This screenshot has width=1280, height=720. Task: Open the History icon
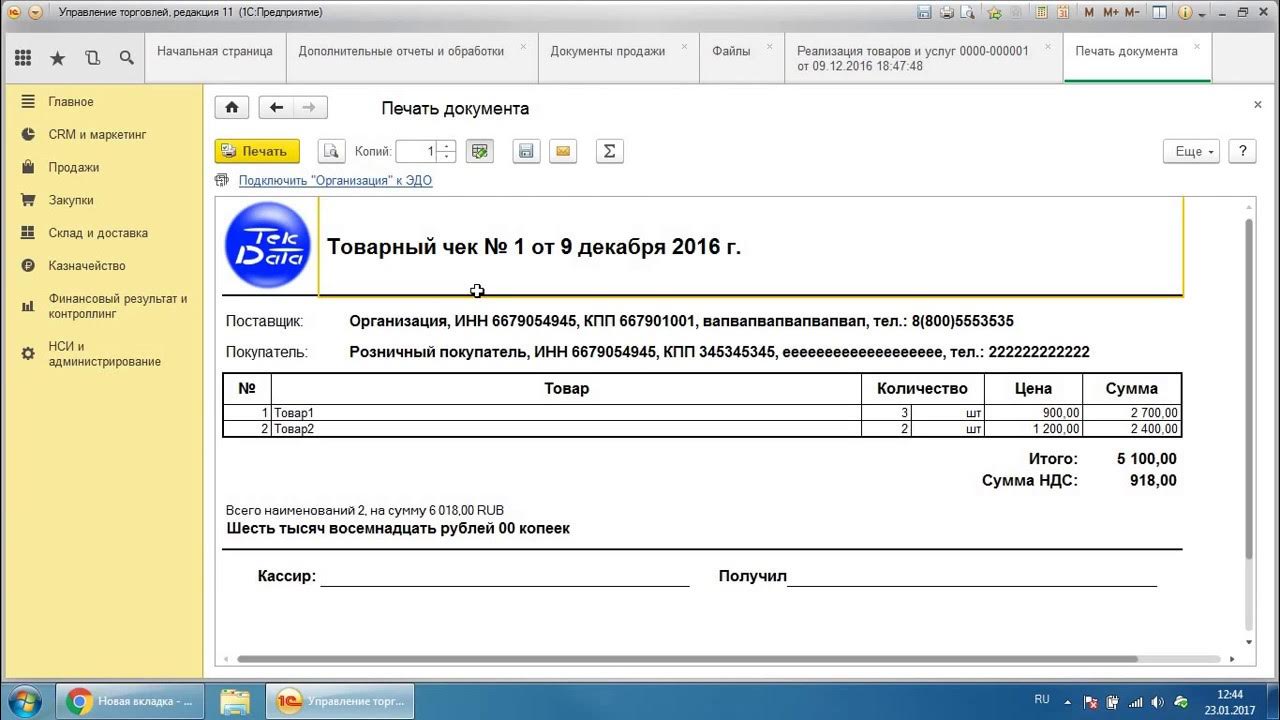92,58
